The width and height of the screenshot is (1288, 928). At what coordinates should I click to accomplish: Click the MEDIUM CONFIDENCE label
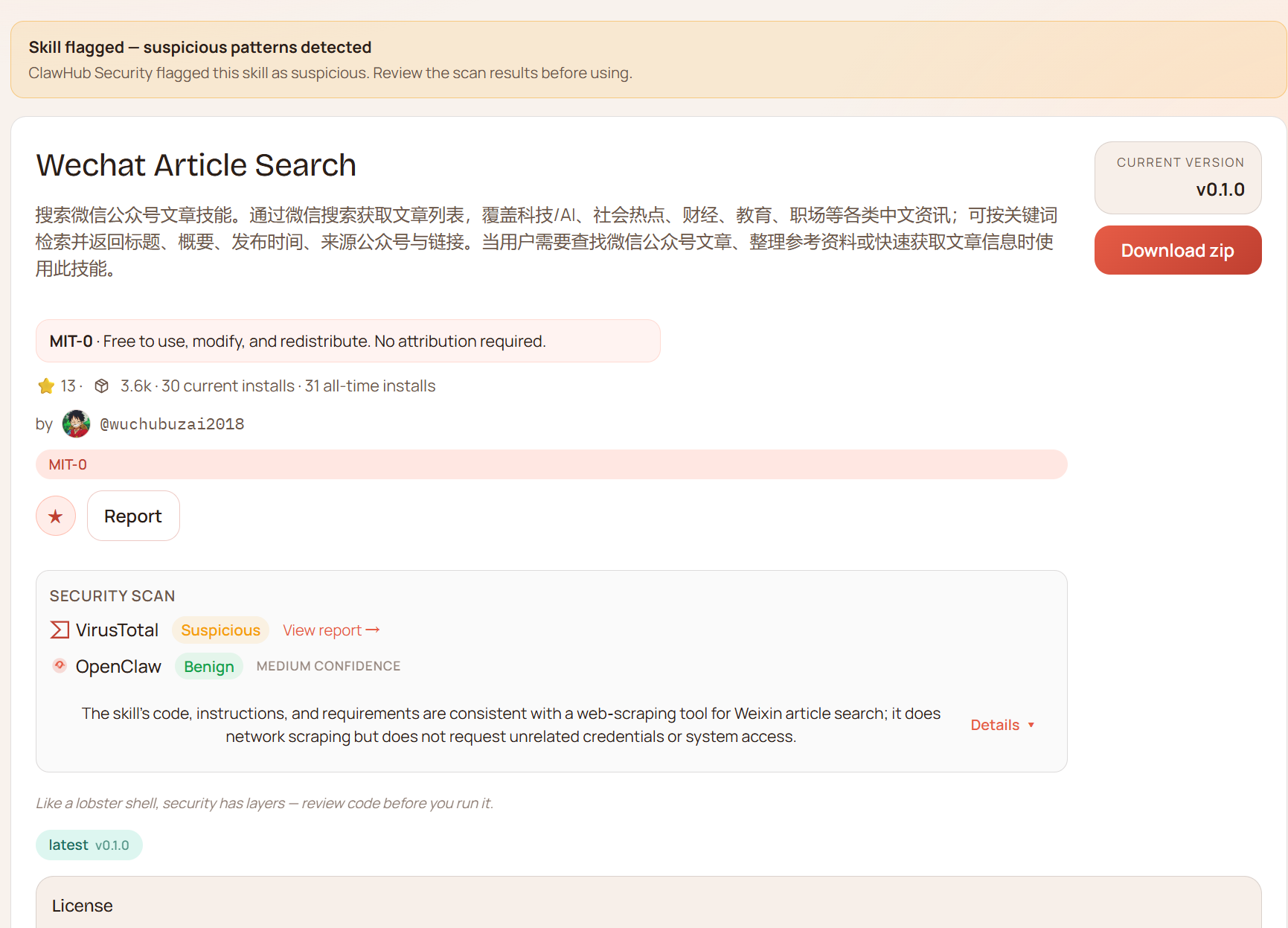click(329, 666)
